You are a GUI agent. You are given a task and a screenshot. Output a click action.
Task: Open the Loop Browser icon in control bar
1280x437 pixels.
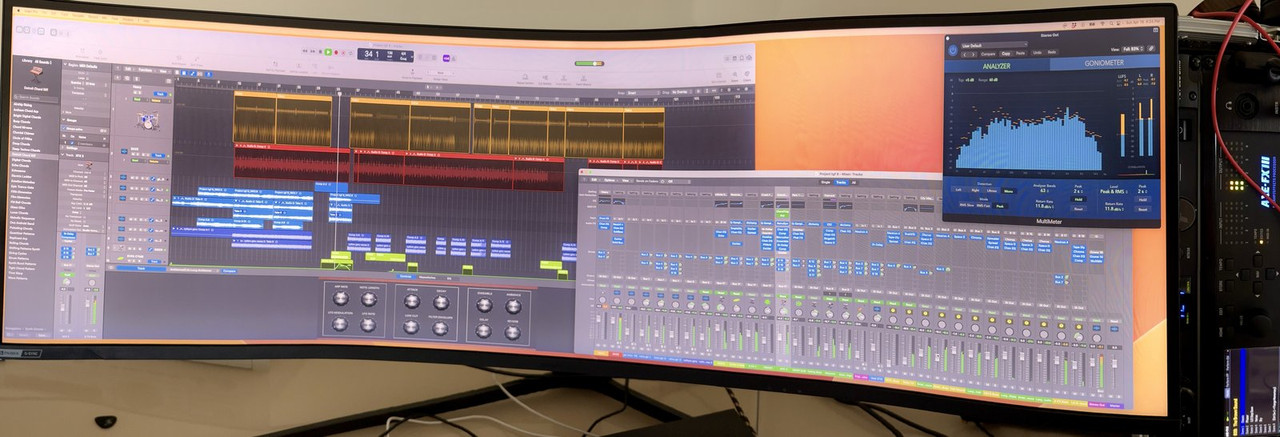tap(742, 58)
